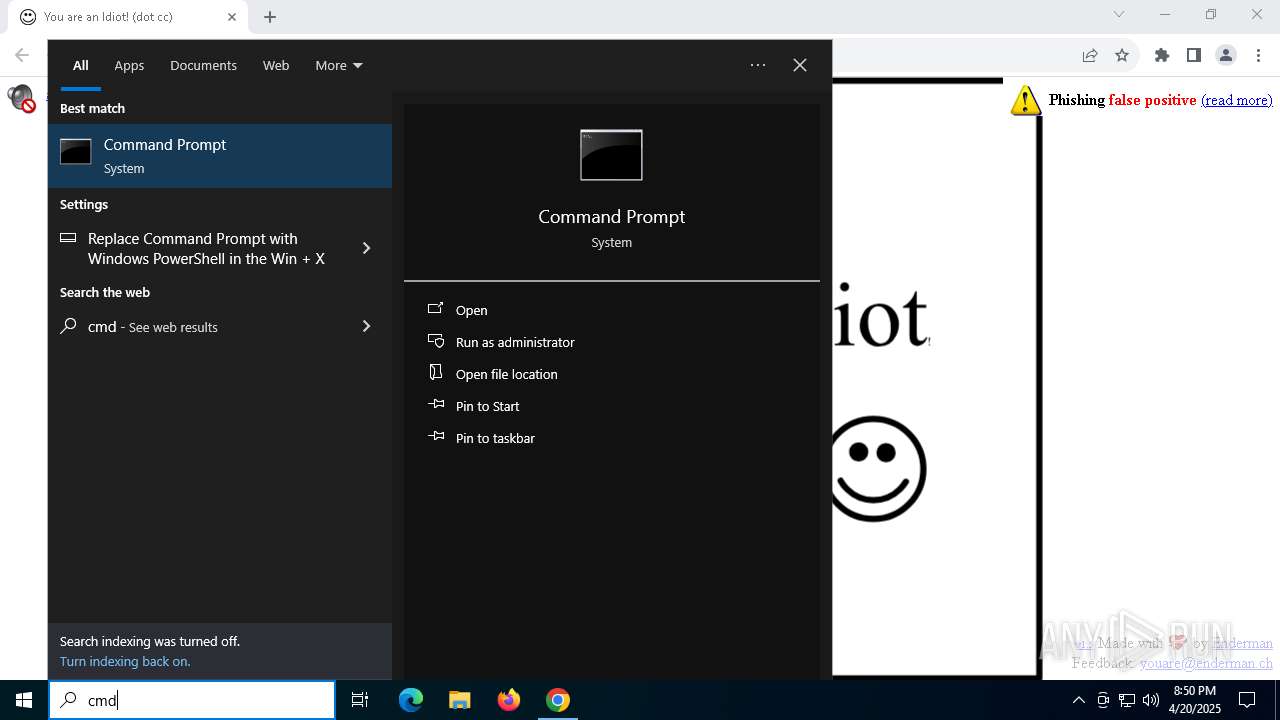This screenshot has width=1280, height=720.
Task: Toggle the Chrome side panel icon
Action: click(x=1194, y=56)
